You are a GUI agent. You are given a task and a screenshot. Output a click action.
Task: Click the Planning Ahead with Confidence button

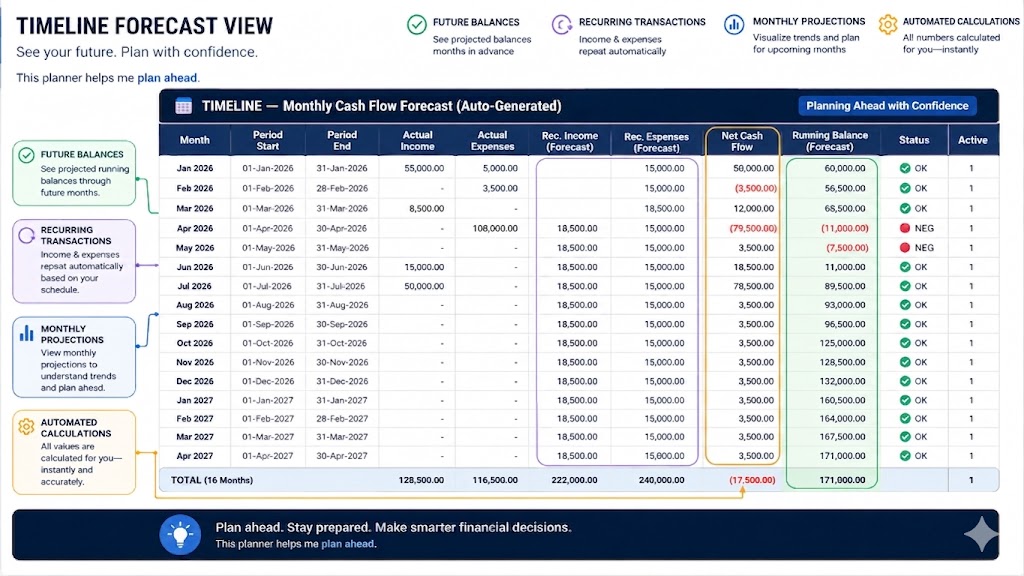tap(887, 106)
